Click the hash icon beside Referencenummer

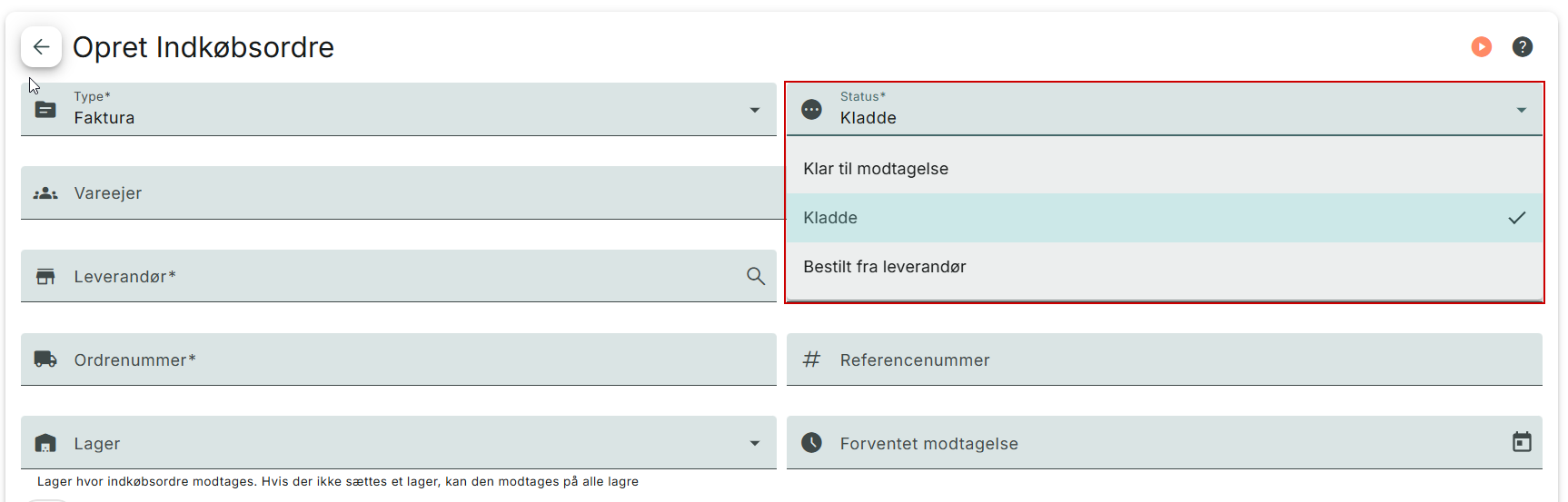pos(811,359)
